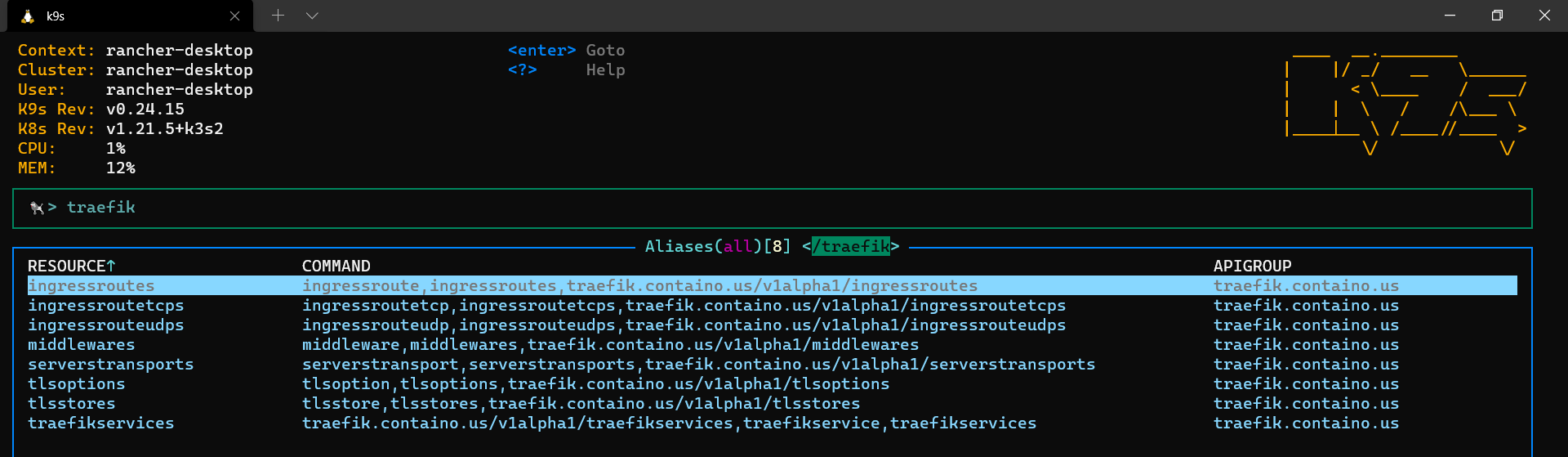The width and height of the screenshot is (1568, 457).
Task: Click the <enter> Goto shortcut hint
Action: pos(567,50)
